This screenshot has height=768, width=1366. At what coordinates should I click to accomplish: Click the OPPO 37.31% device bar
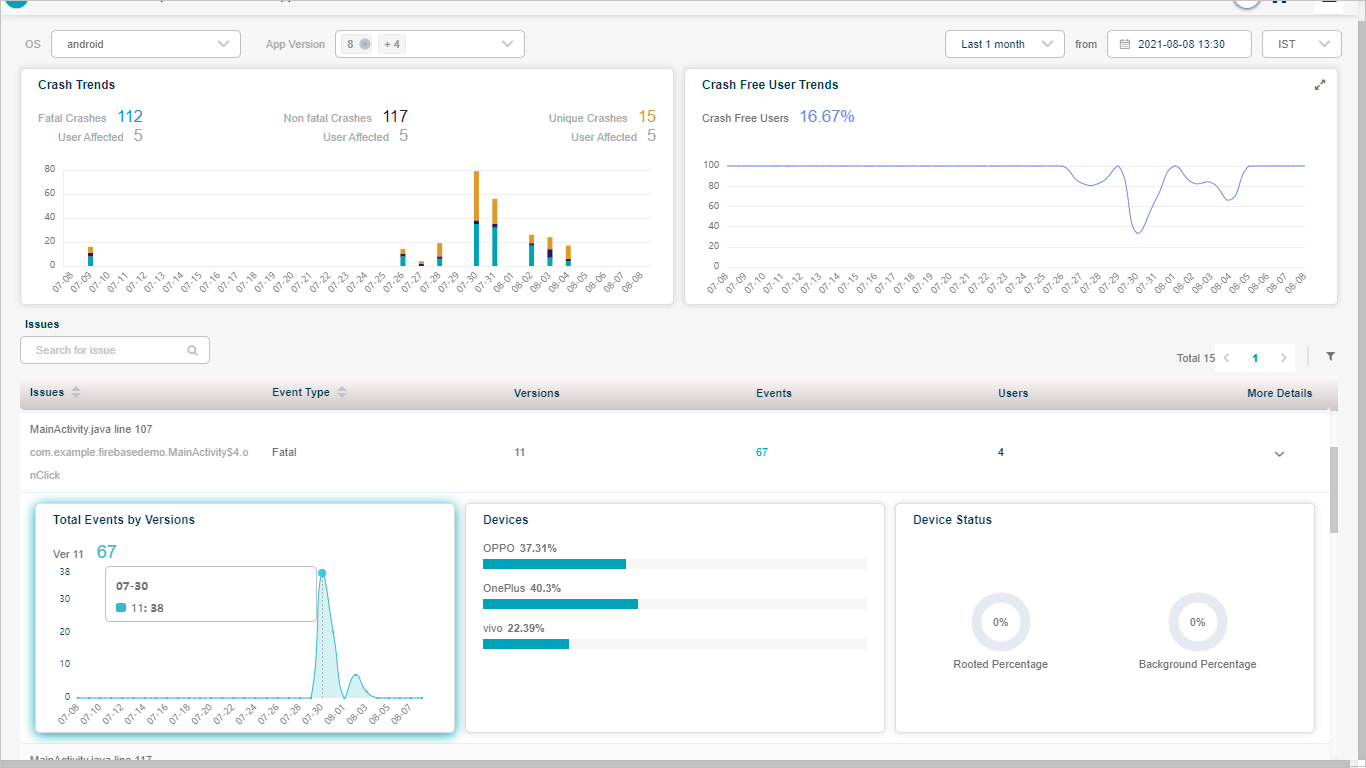(x=554, y=564)
